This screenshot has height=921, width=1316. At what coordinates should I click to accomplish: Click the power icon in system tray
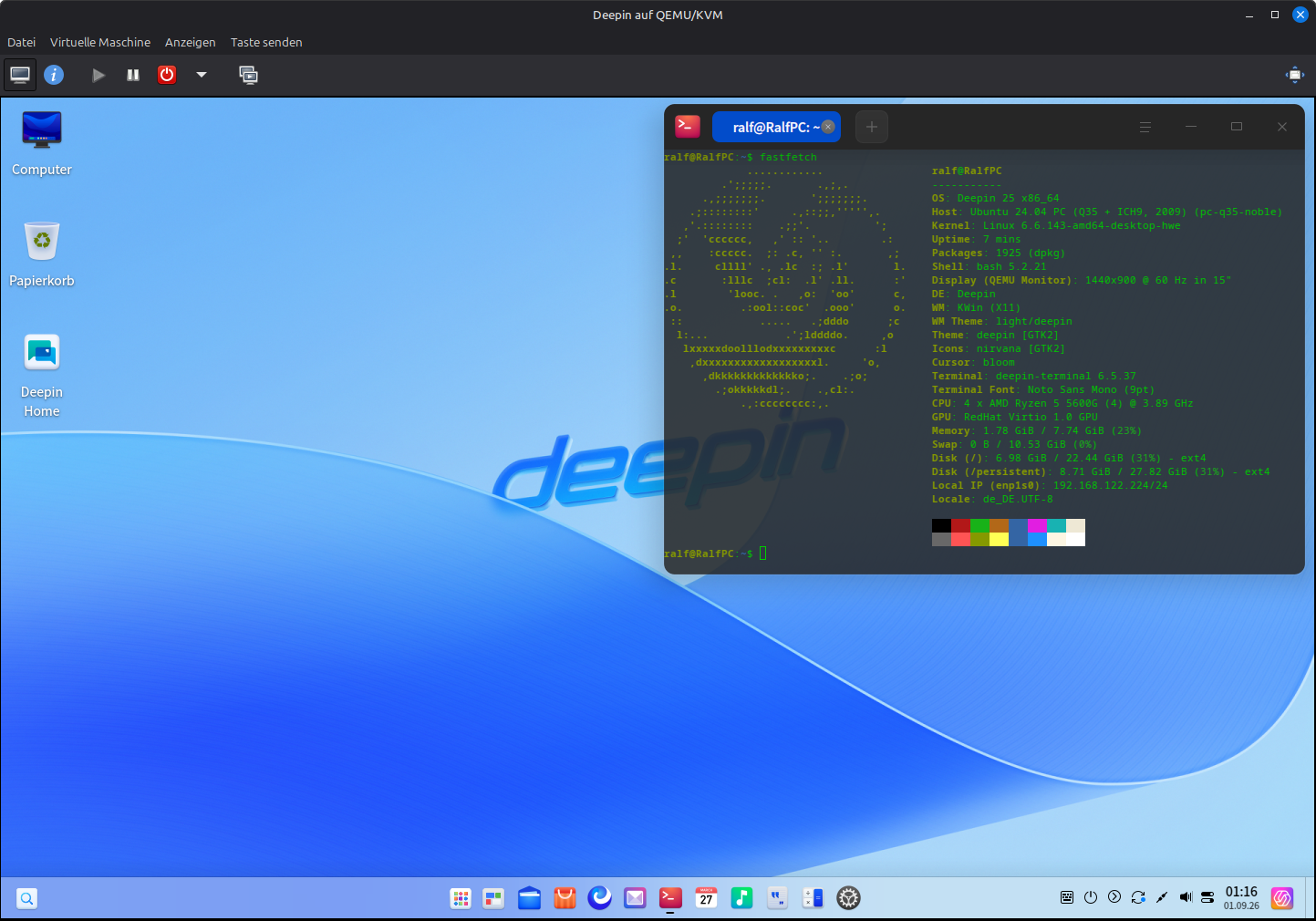point(1091,897)
